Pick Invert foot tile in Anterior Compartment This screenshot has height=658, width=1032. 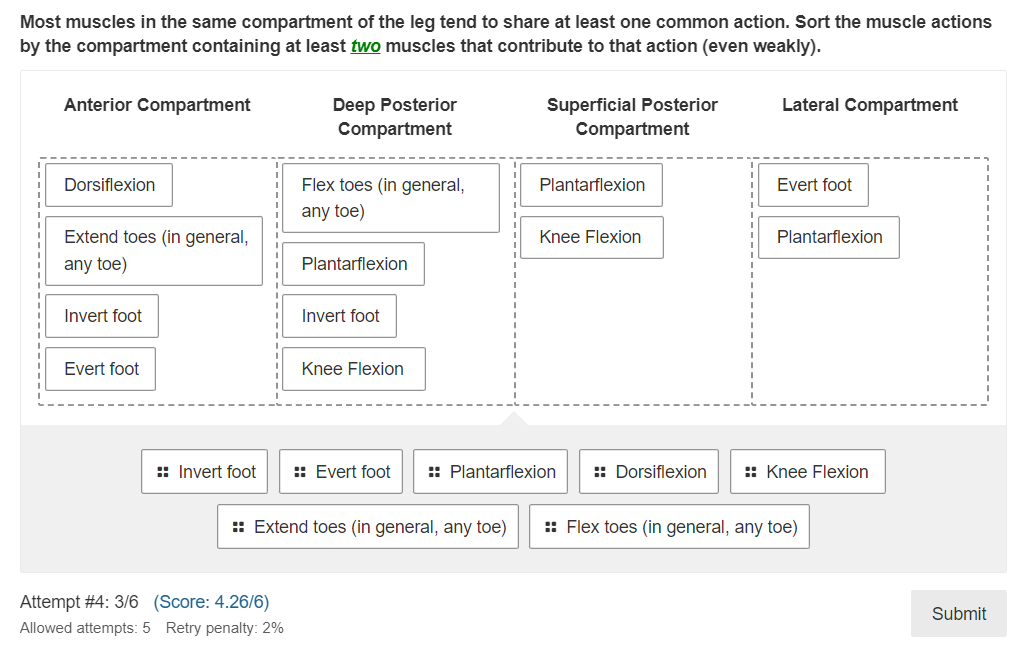coord(102,316)
